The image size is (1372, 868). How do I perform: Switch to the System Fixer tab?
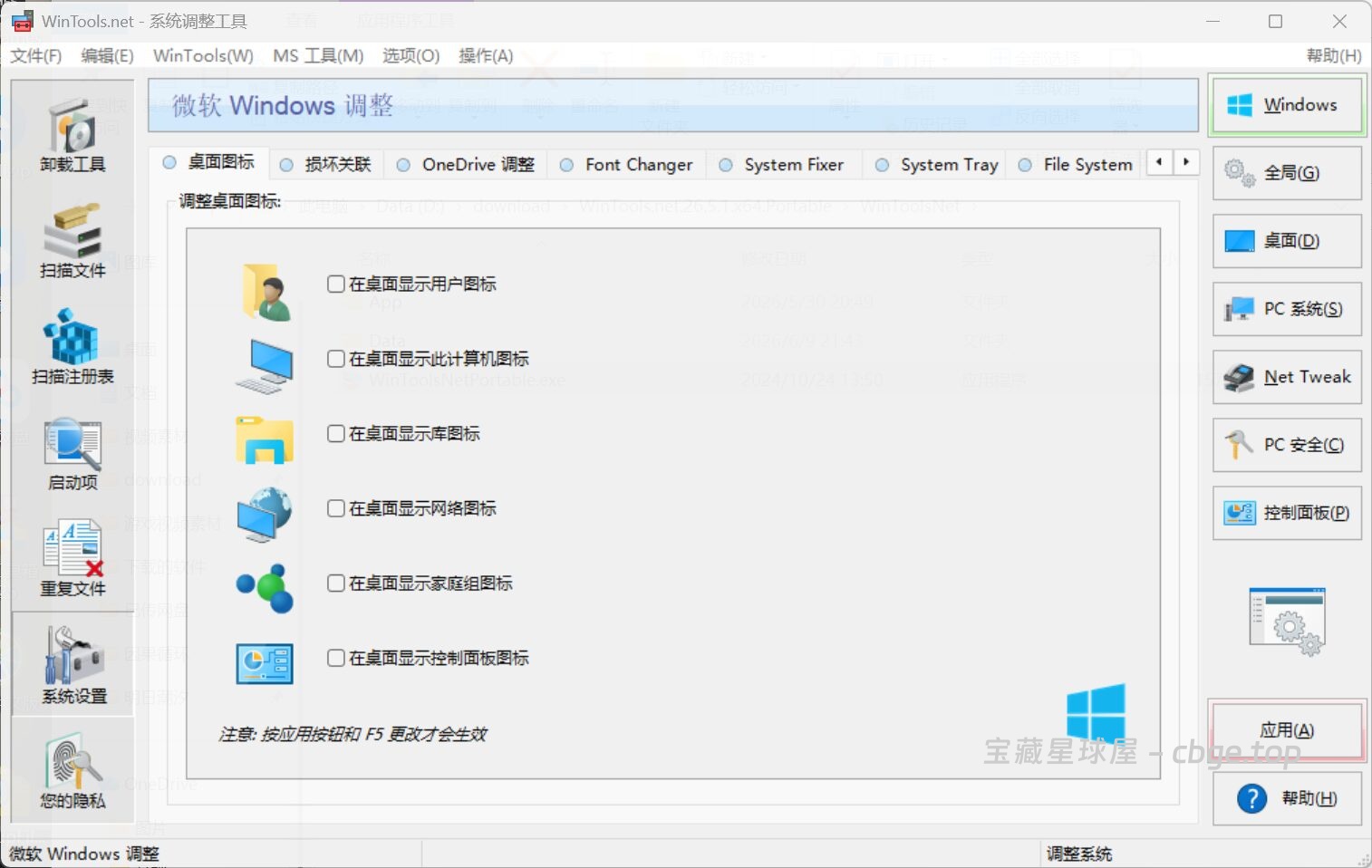pos(783,165)
